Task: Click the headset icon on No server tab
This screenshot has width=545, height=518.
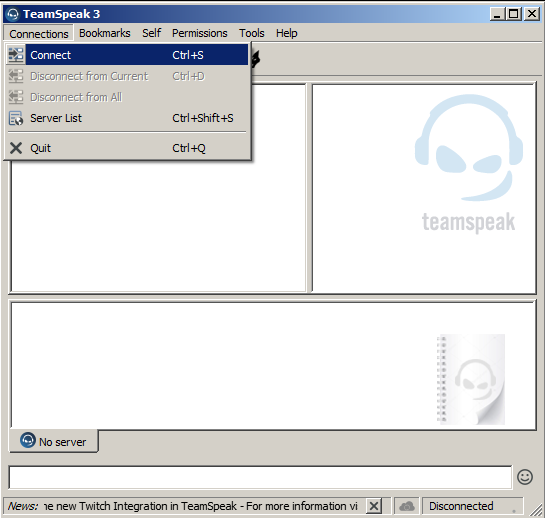Action: 28,440
